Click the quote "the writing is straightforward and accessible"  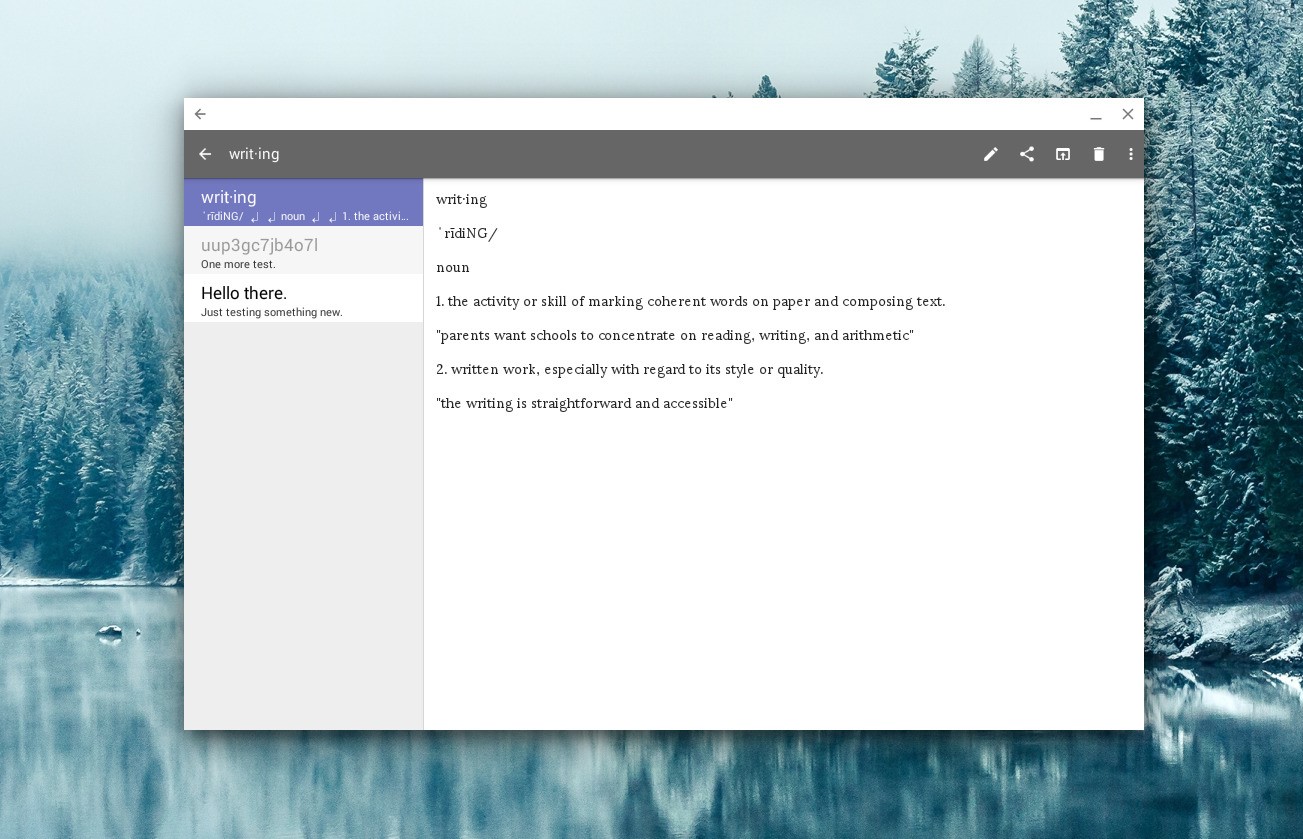[x=585, y=404]
